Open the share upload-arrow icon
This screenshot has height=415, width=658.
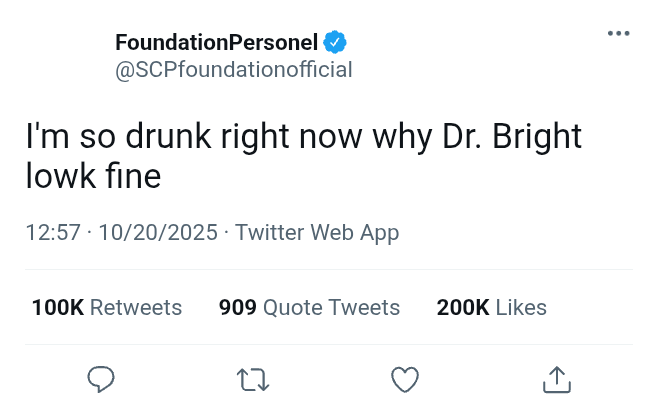click(556, 379)
